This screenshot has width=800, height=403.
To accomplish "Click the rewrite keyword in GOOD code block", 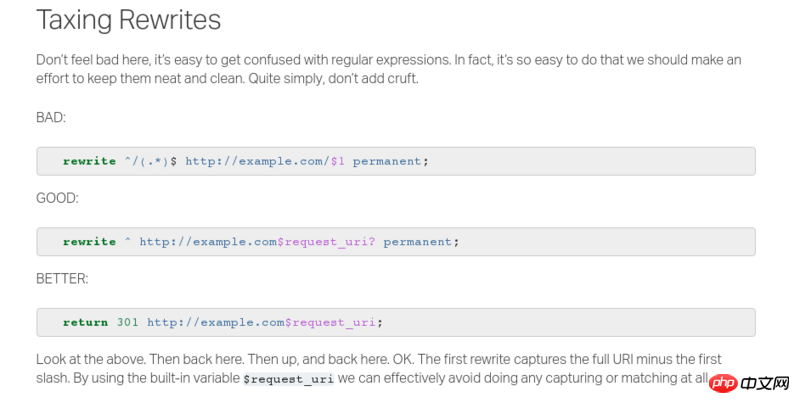I will (x=90, y=242).
